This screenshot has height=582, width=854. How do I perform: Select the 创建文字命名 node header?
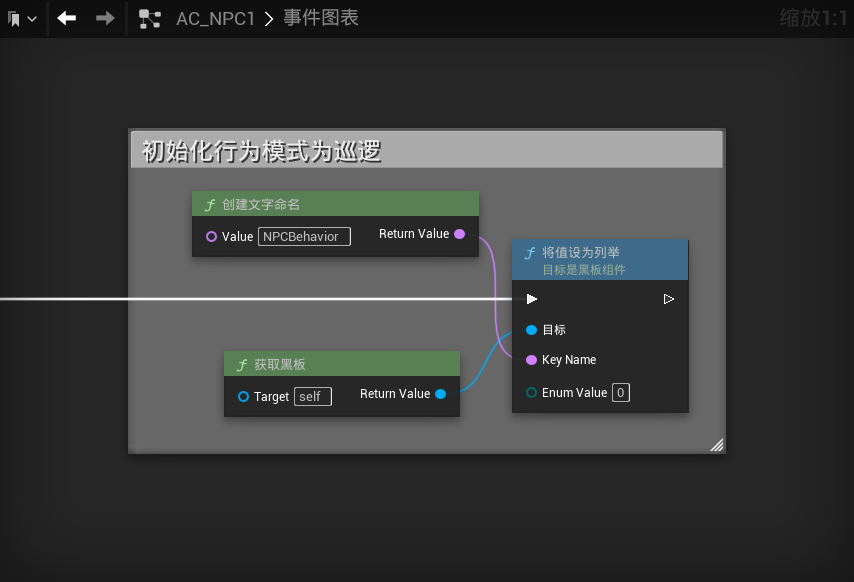336,204
